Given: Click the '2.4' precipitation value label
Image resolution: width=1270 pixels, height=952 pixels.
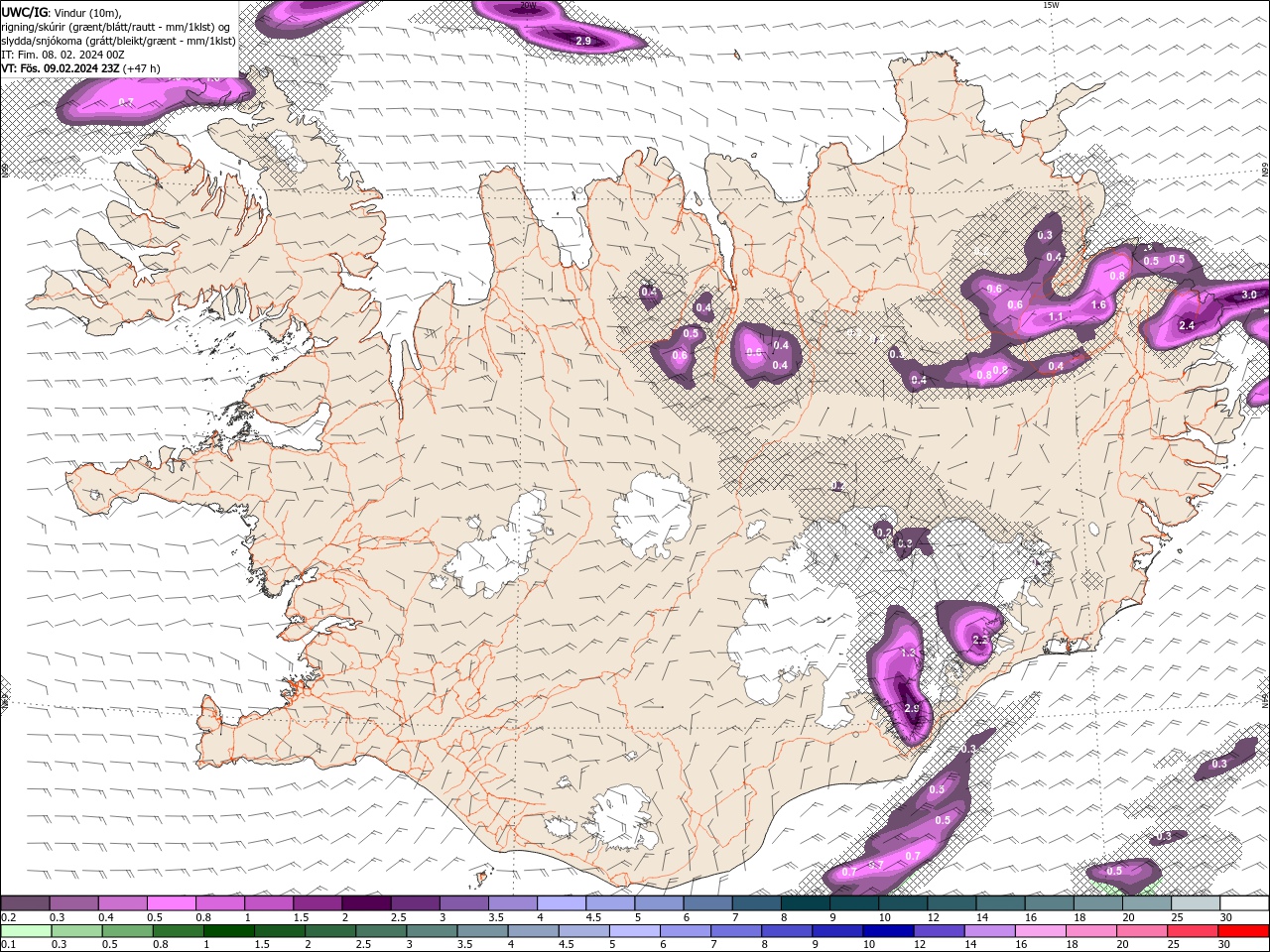Looking at the screenshot, I should 1187,325.
